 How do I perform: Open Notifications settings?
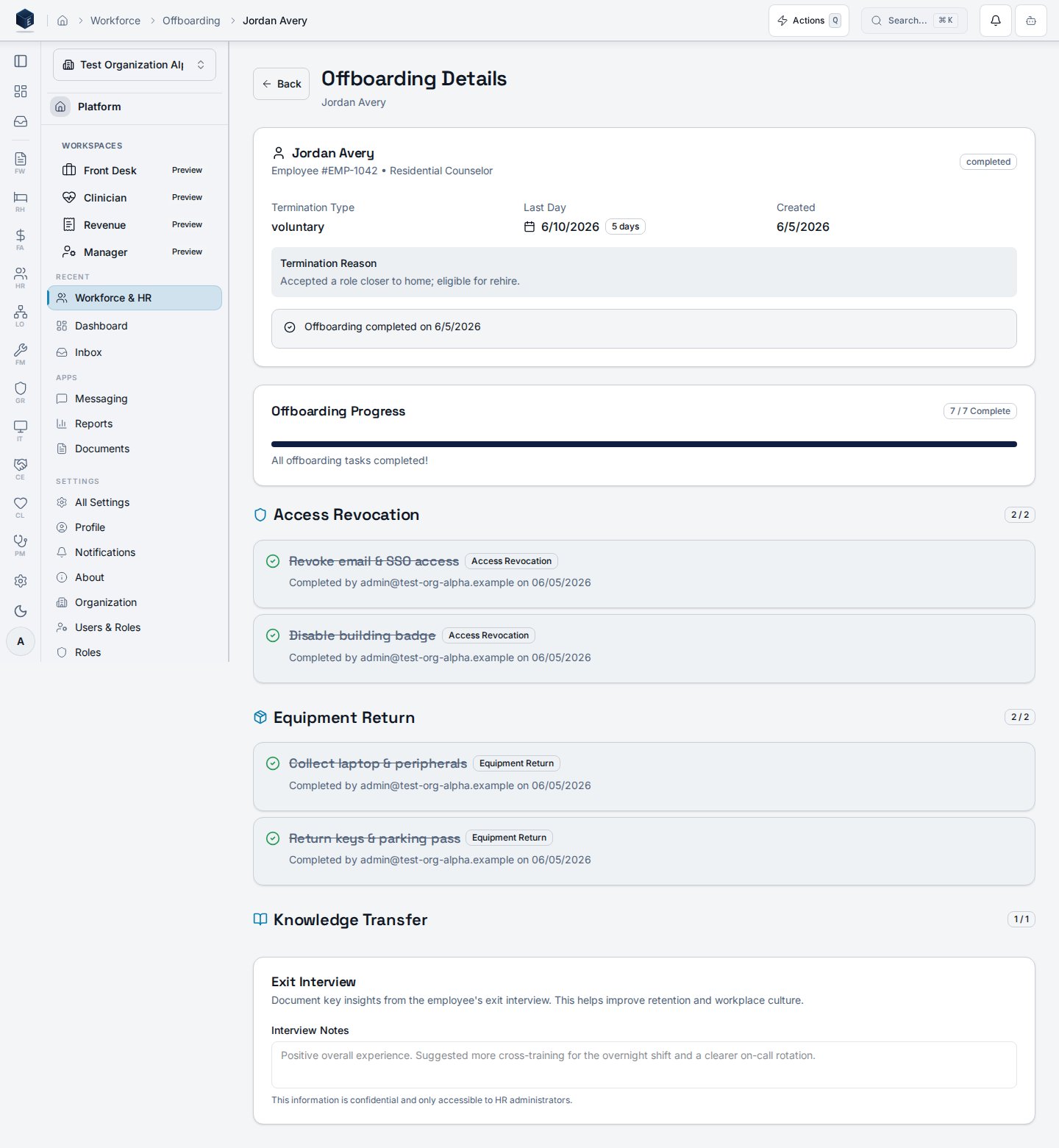point(135,552)
